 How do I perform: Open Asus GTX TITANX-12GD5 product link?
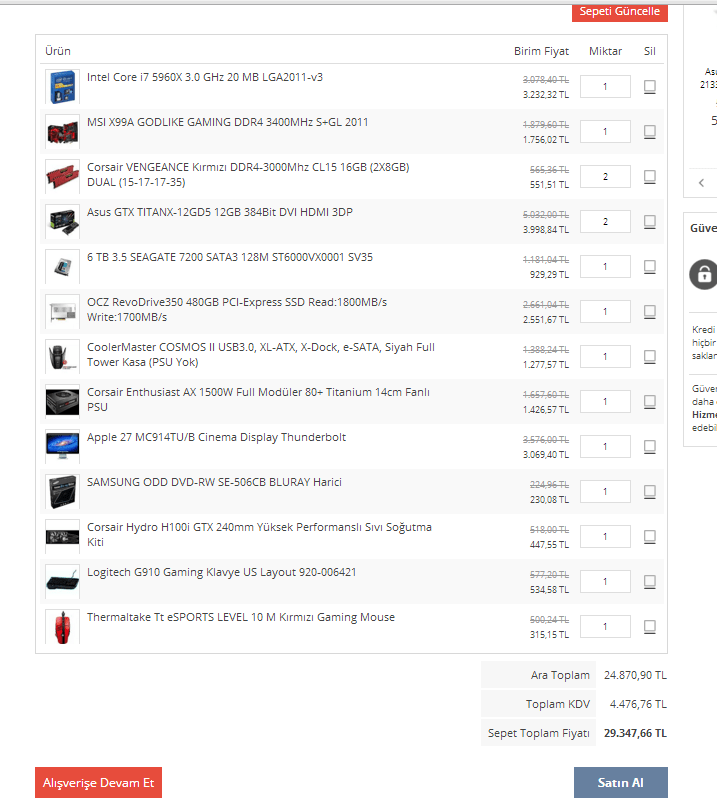pyautogui.click(x=220, y=212)
